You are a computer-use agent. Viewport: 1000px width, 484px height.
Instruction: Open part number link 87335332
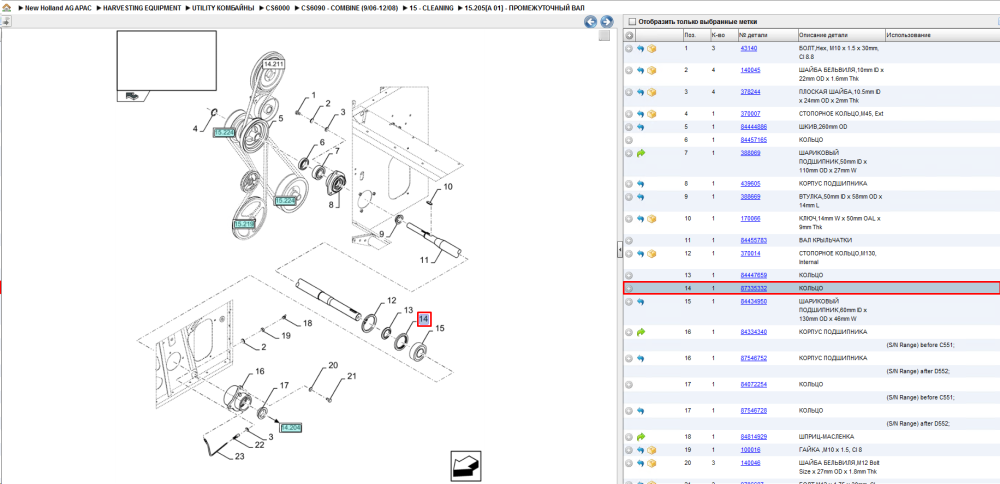[753, 288]
